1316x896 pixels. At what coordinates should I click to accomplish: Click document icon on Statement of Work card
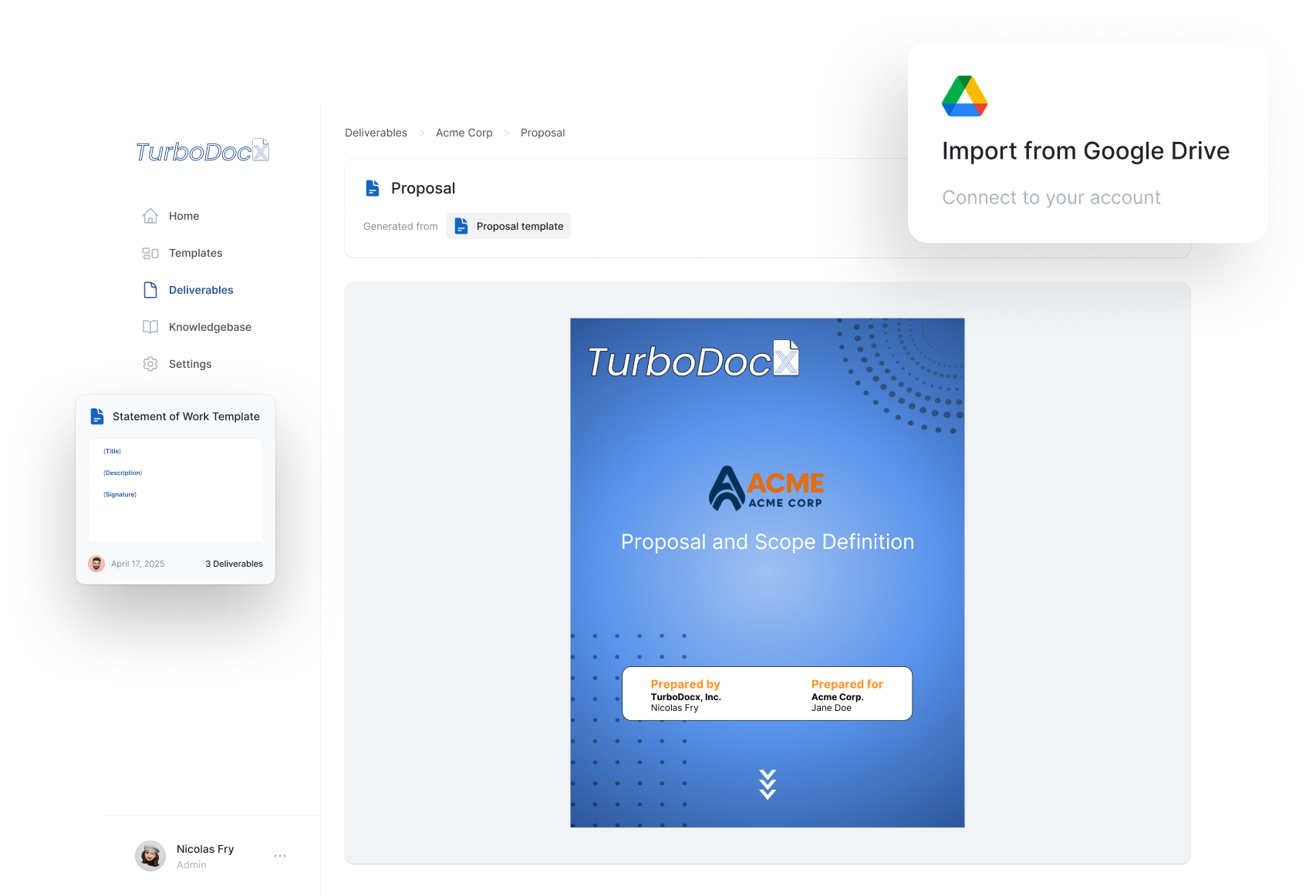tap(97, 416)
